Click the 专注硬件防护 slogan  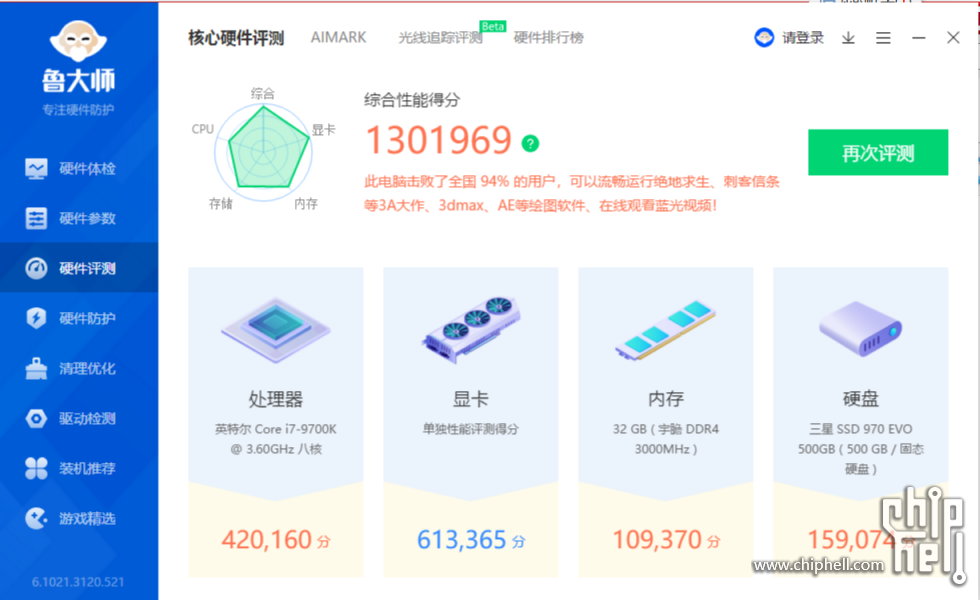coord(78,110)
